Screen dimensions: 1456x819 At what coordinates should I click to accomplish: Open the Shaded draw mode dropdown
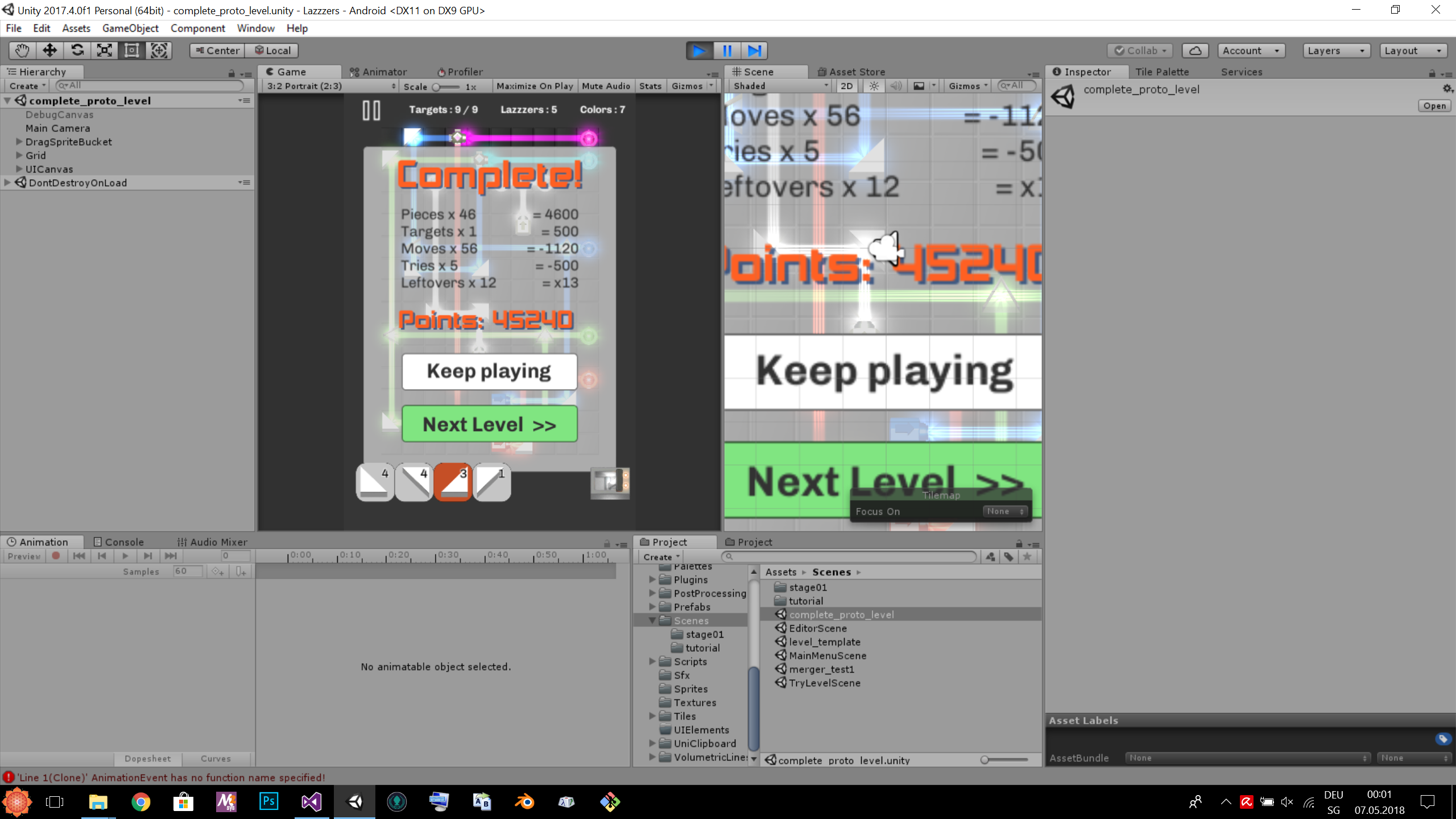[x=780, y=86]
